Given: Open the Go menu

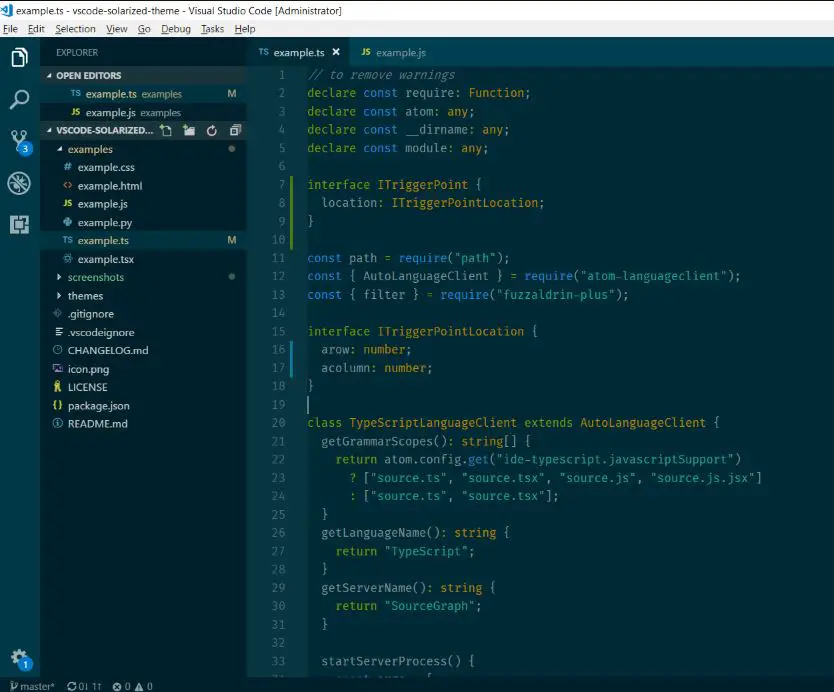Looking at the screenshot, I should (x=144, y=29).
